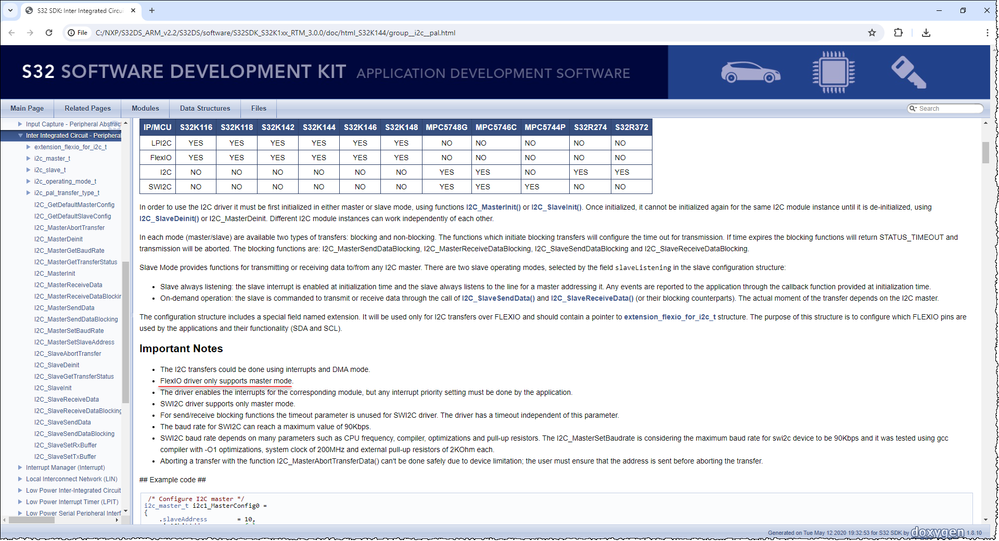Bookmark this page with the star
Image resolution: width=999 pixels, height=541 pixels.
coord(872,32)
